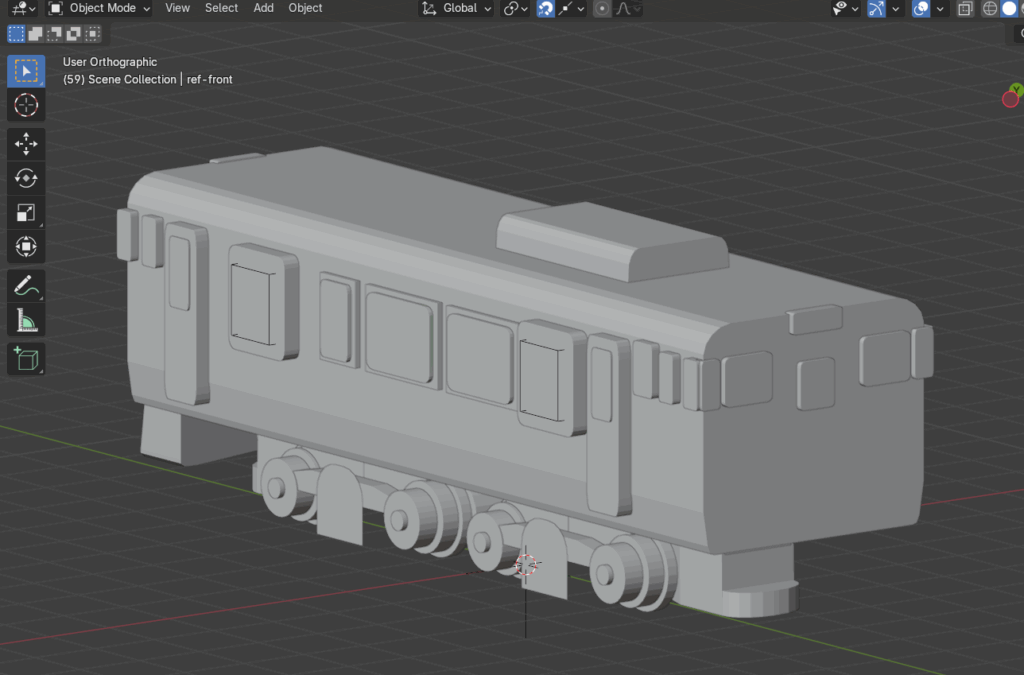
Task: Select the Add Cube tool
Action: click(x=26, y=358)
